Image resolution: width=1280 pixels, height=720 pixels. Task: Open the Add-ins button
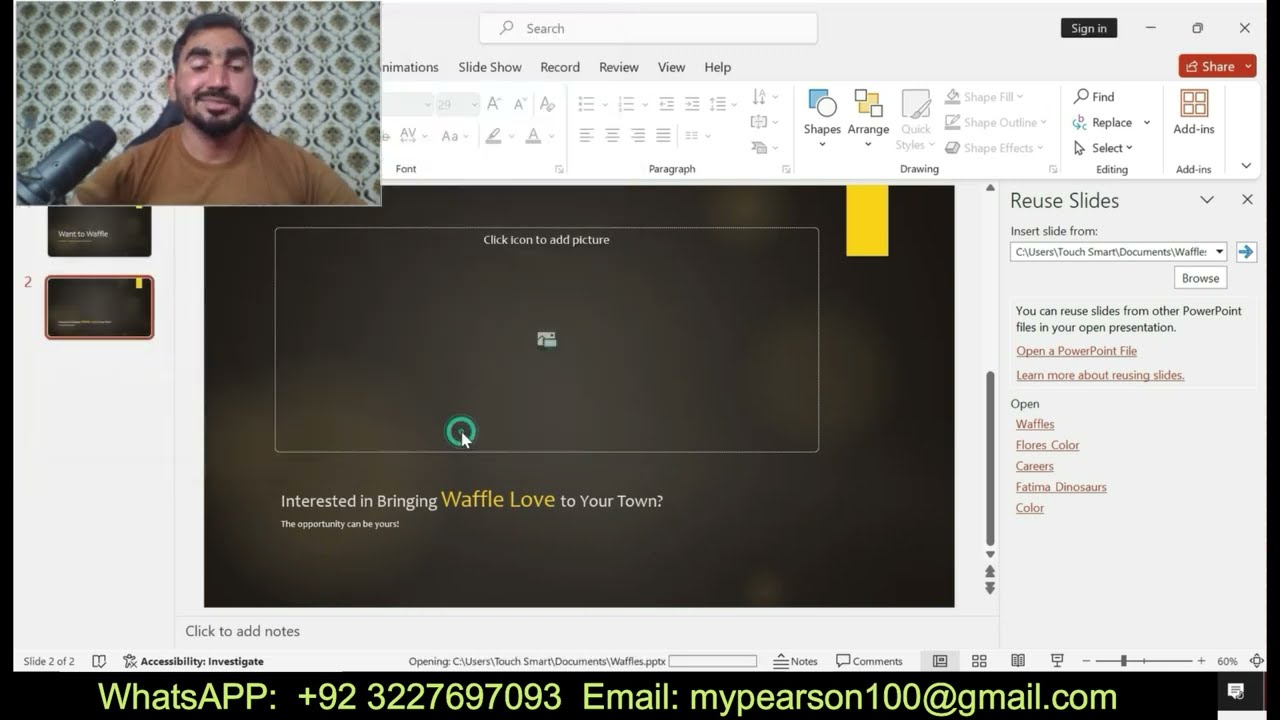coord(1194,112)
